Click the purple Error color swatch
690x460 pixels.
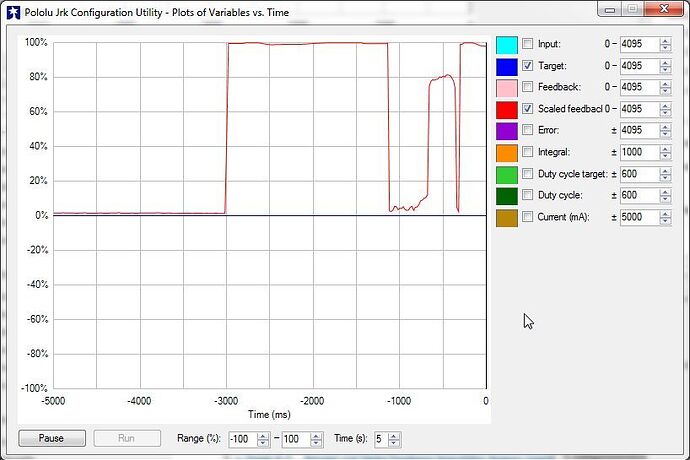[506, 130]
